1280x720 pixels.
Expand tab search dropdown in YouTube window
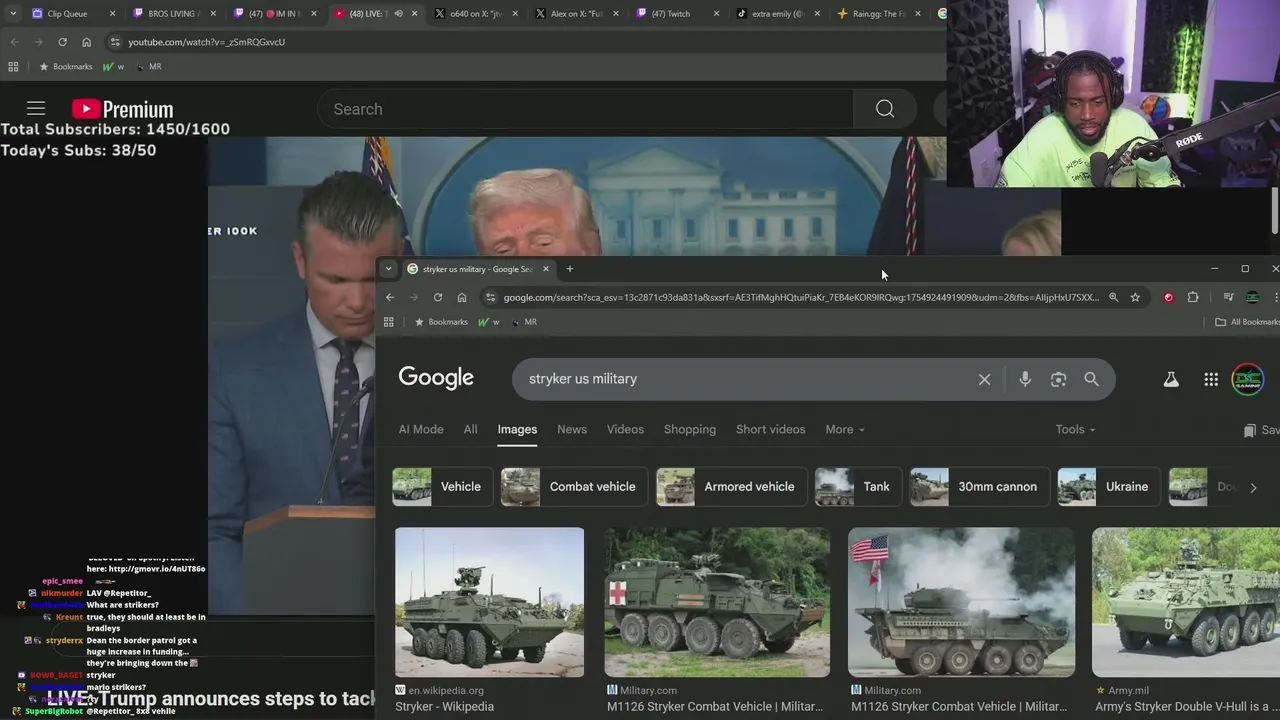click(x=13, y=14)
